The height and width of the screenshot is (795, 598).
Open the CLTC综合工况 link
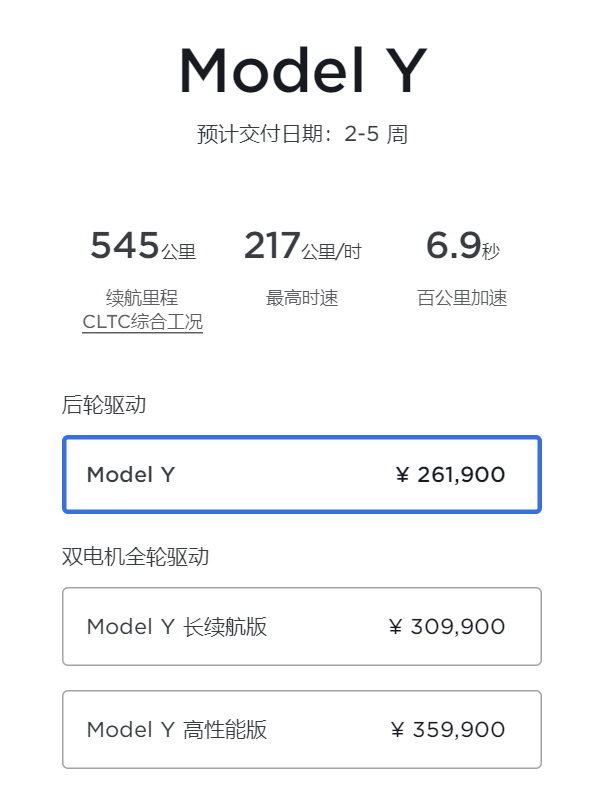[143, 322]
